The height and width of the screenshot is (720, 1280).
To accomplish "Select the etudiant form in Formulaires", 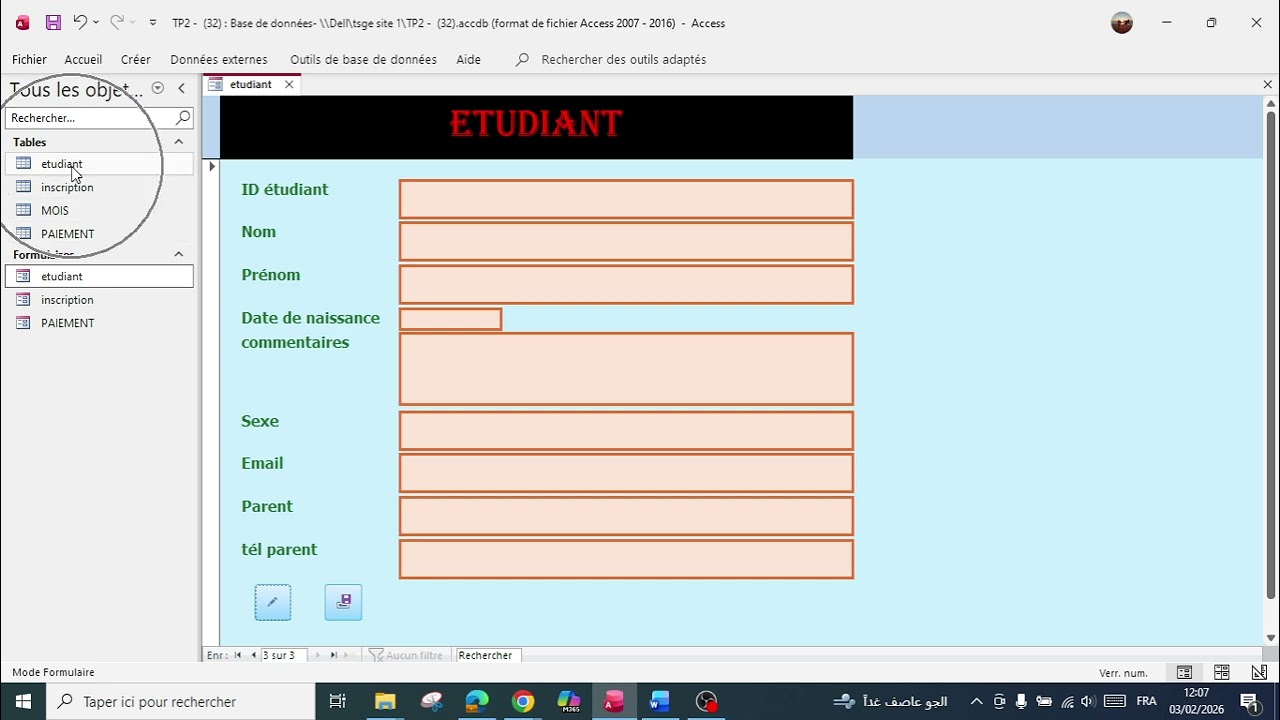I will [x=98, y=276].
